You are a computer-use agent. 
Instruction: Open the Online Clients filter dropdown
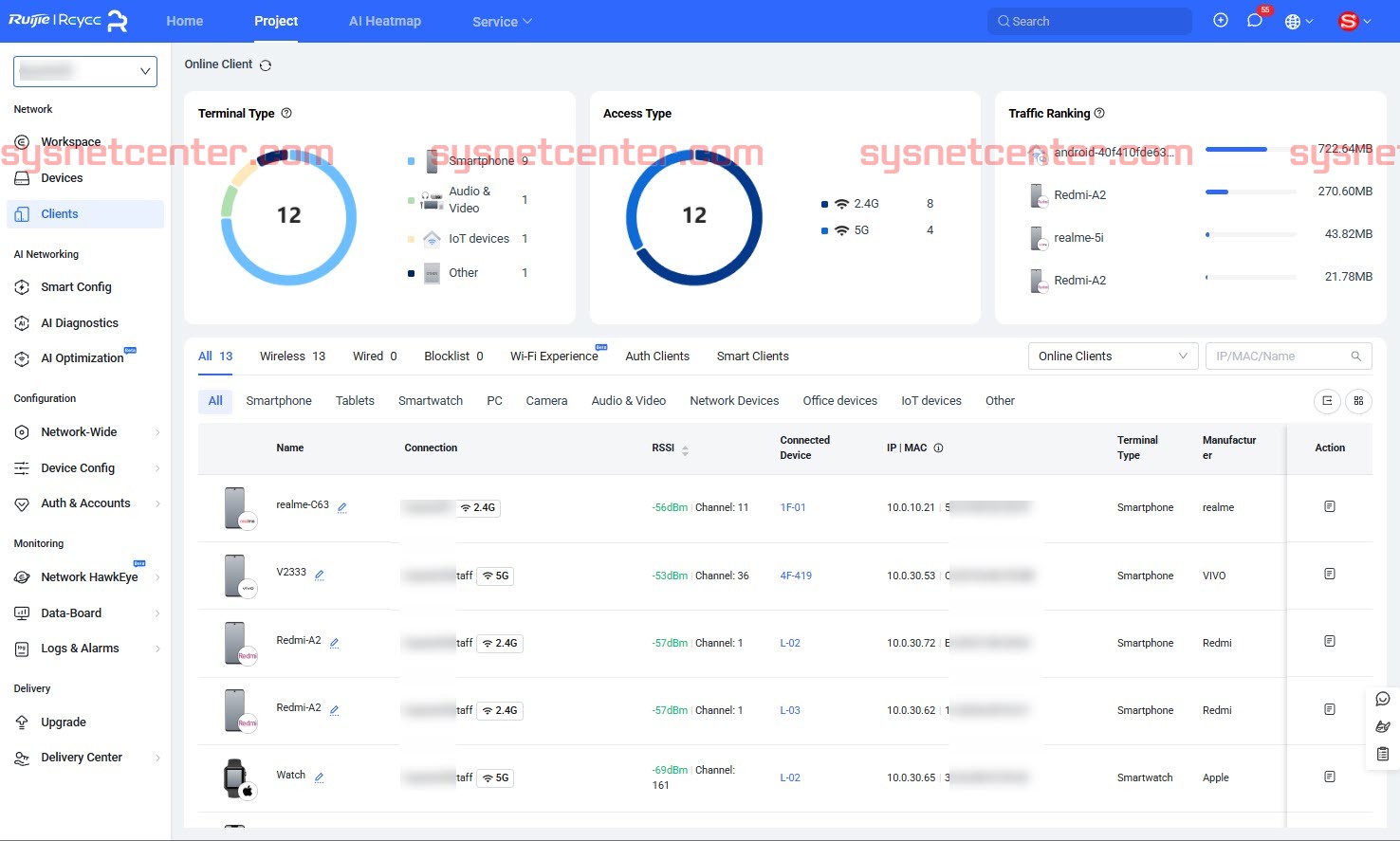(1113, 357)
